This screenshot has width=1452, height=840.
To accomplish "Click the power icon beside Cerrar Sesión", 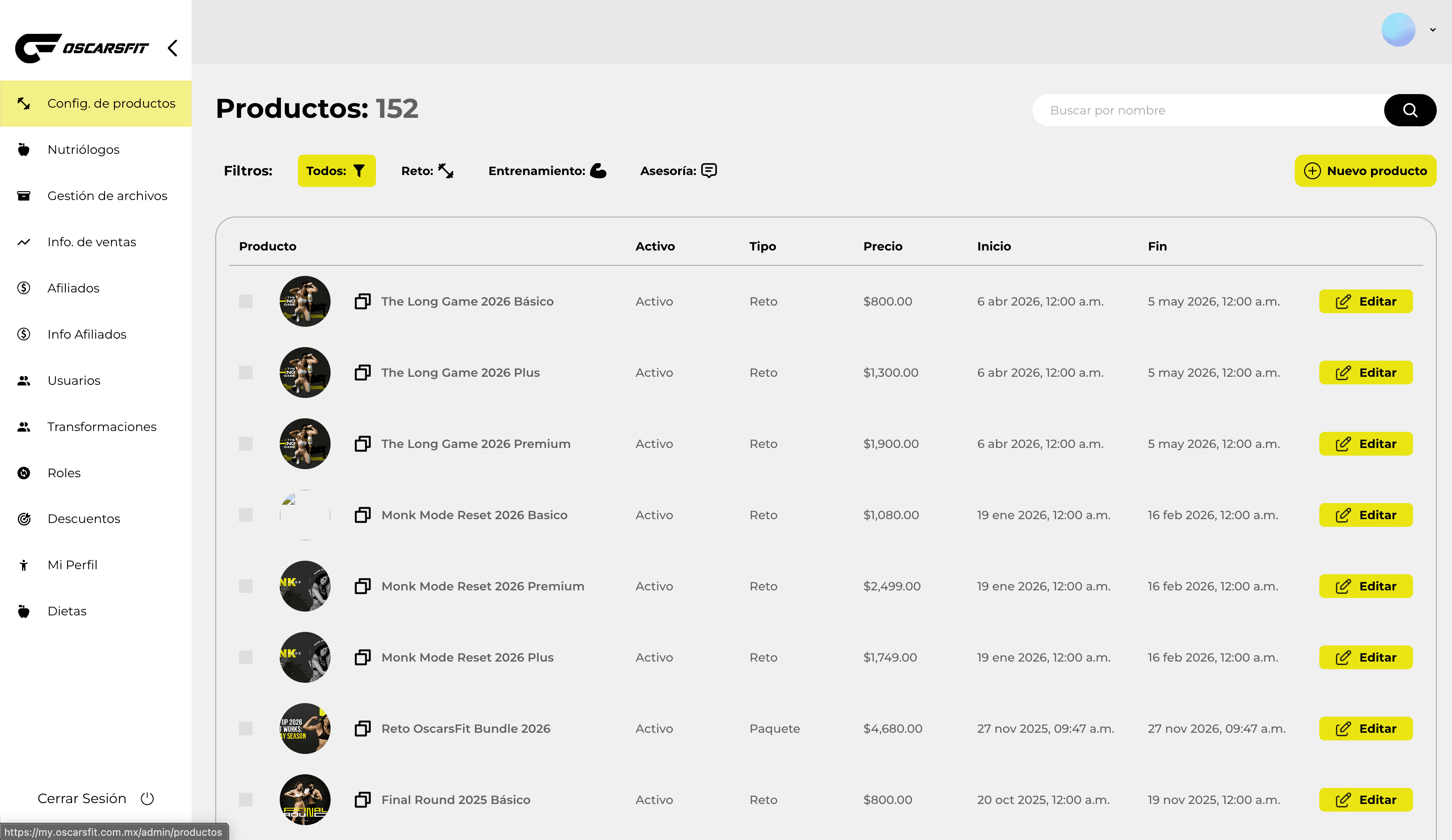I will 147,798.
